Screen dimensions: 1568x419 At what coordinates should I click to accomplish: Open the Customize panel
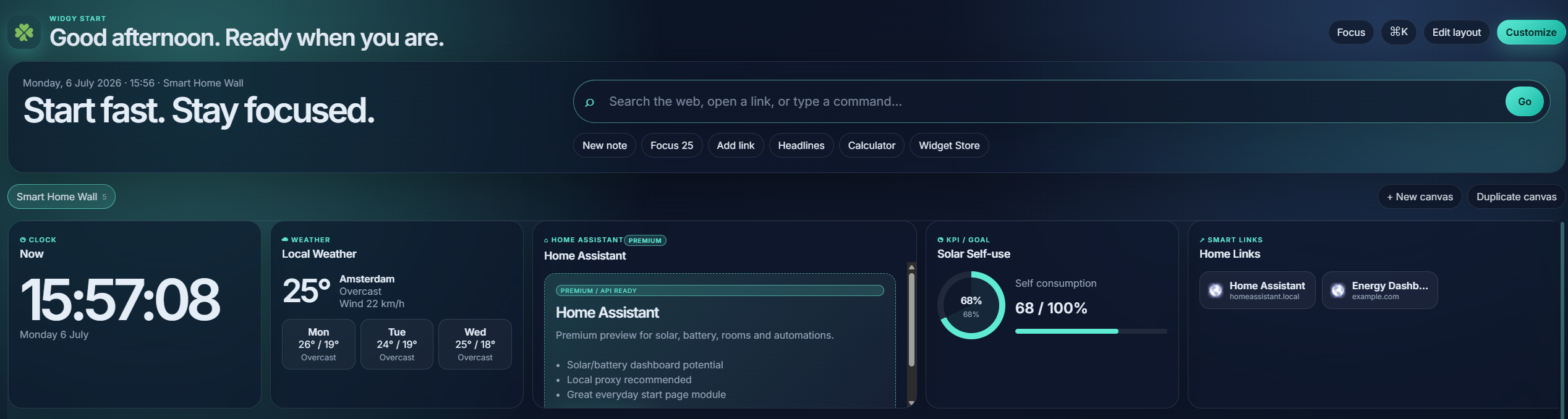pyautogui.click(x=1531, y=32)
